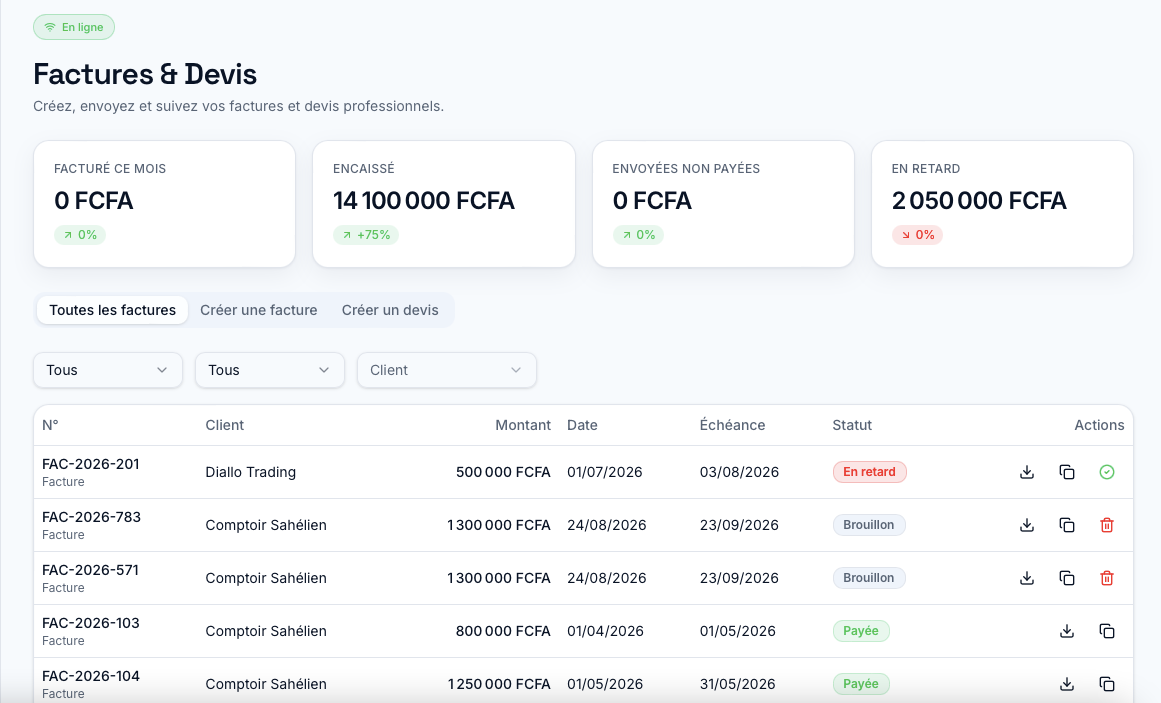This screenshot has width=1161, height=703.
Task: Click the Statut column header
Action: (852, 425)
